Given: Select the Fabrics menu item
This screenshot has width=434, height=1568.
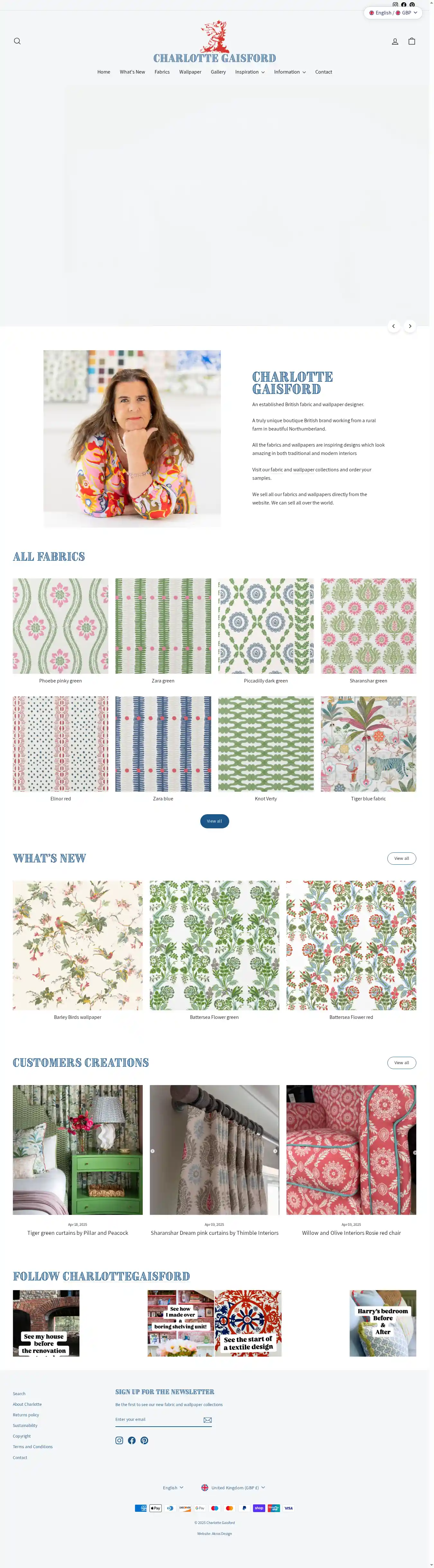Looking at the screenshot, I should 162,72.
